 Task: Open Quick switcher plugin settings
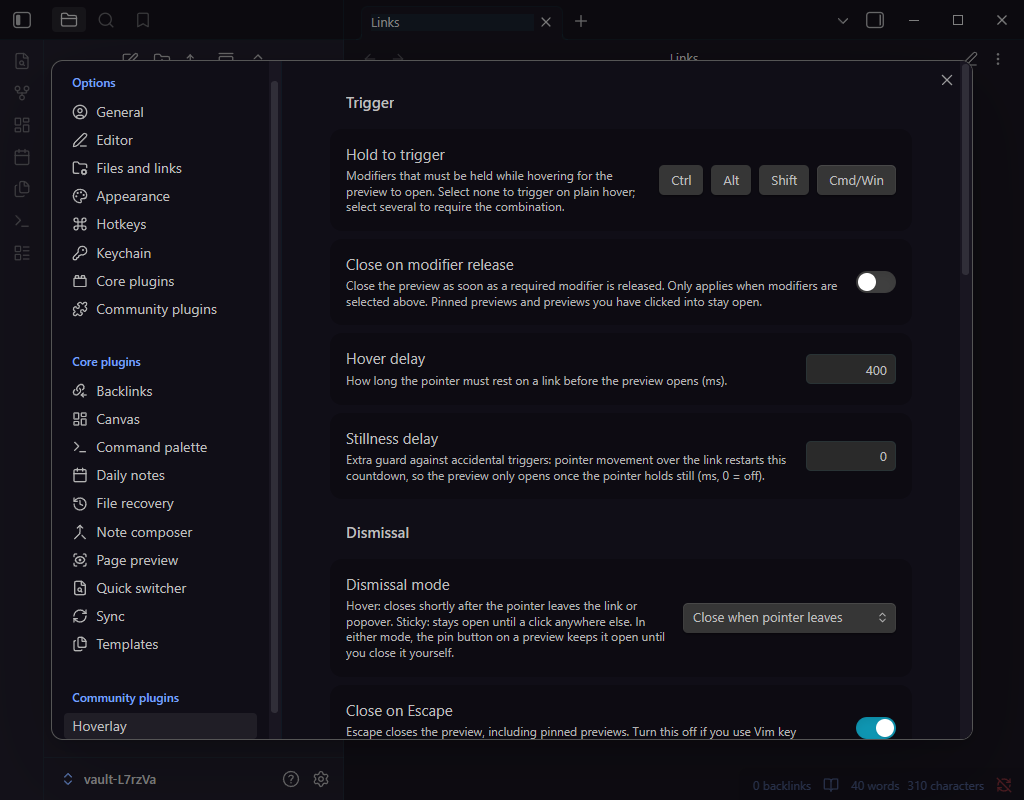(161, 588)
